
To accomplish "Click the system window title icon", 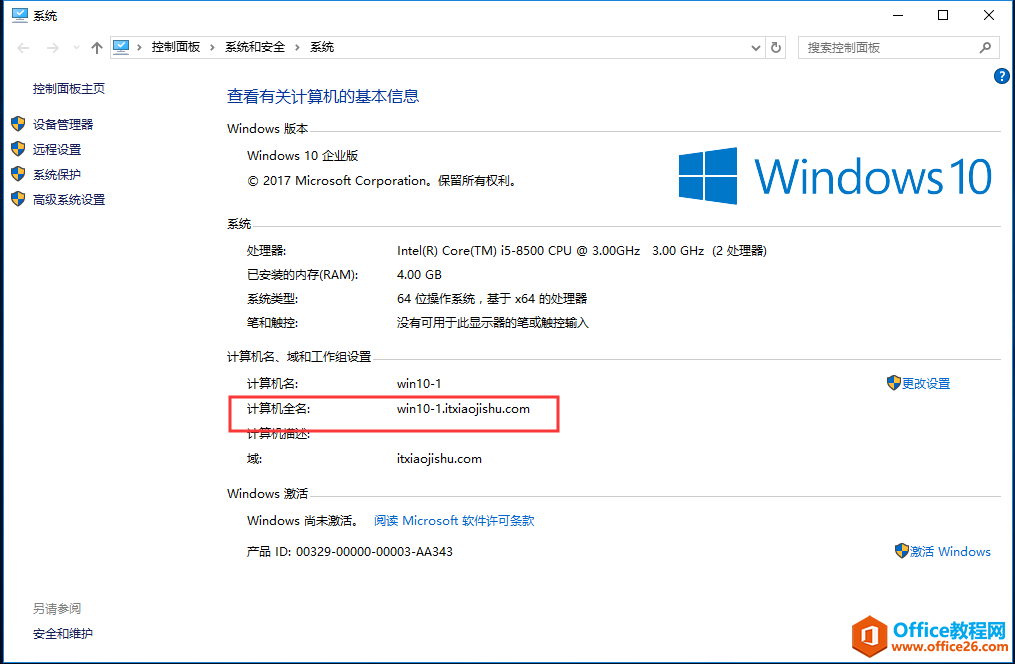I will (20, 15).
